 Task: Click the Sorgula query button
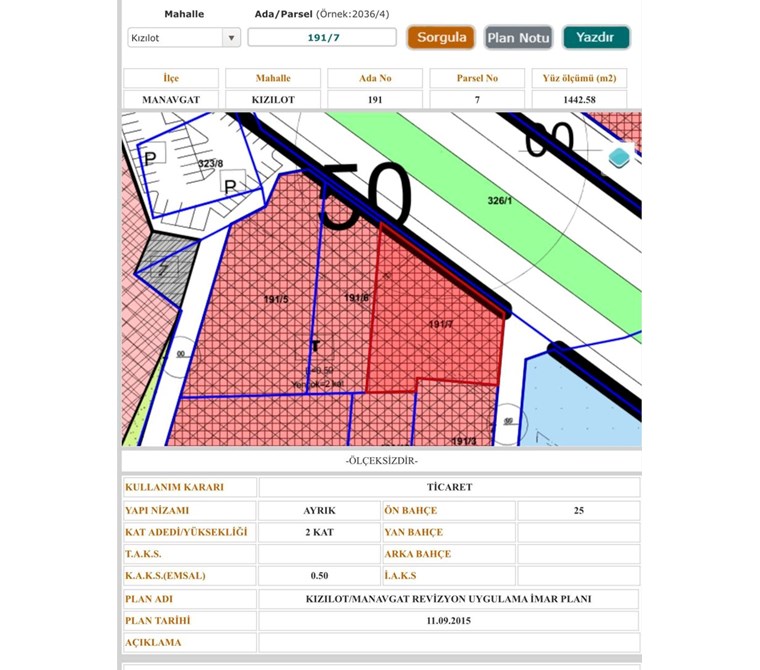pos(441,37)
